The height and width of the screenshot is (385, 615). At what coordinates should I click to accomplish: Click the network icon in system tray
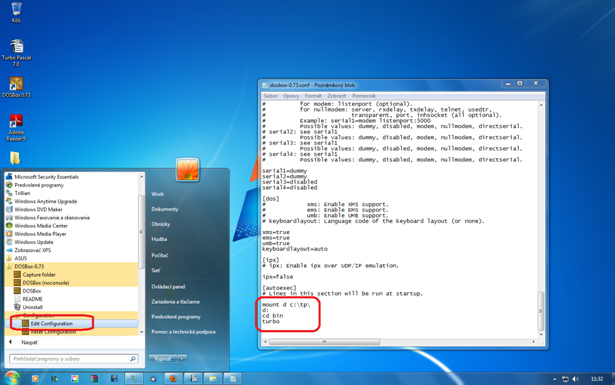(565, 379)
